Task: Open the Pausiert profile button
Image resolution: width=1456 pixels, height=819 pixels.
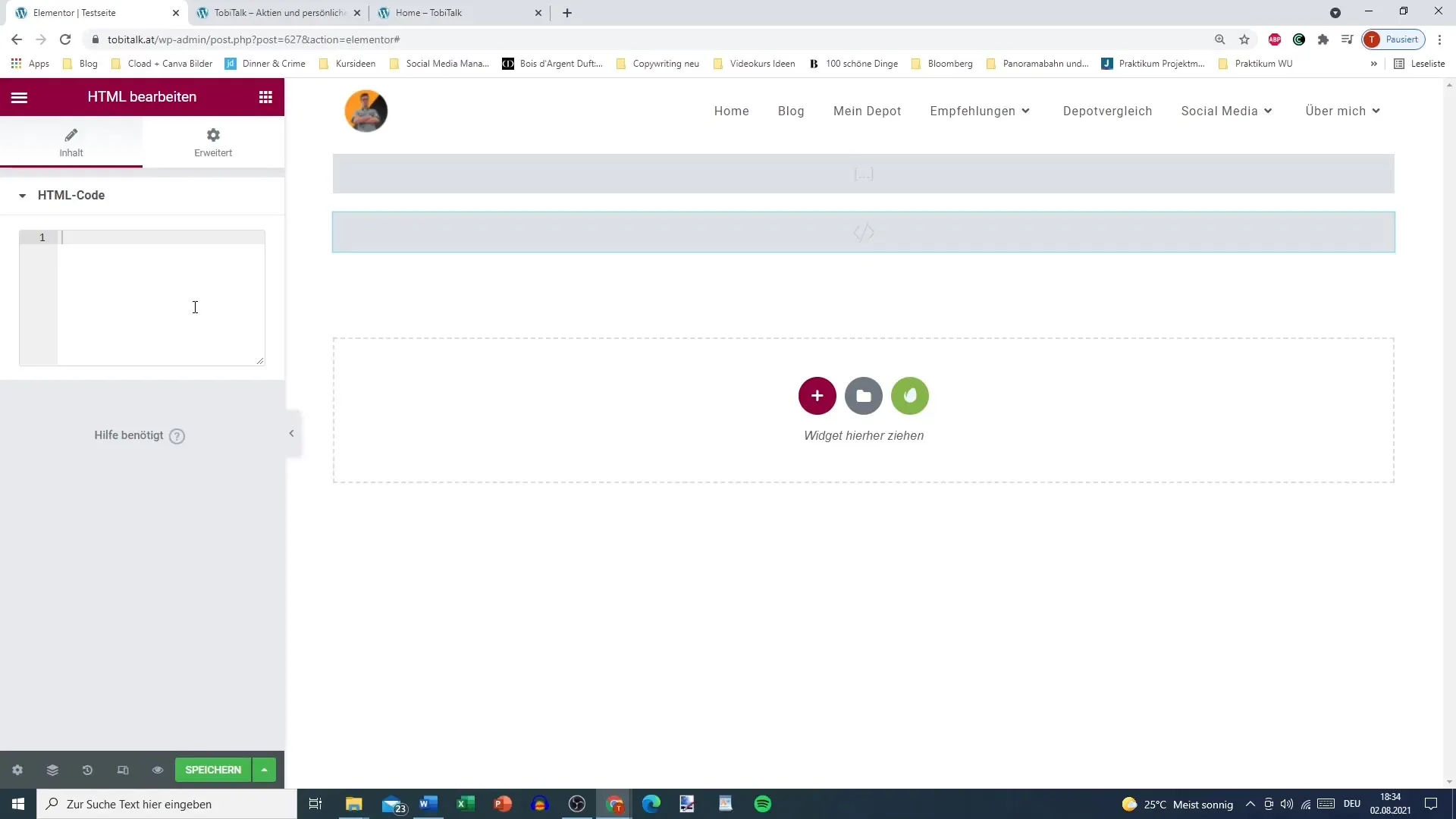Action: (x=1394, y=39)
